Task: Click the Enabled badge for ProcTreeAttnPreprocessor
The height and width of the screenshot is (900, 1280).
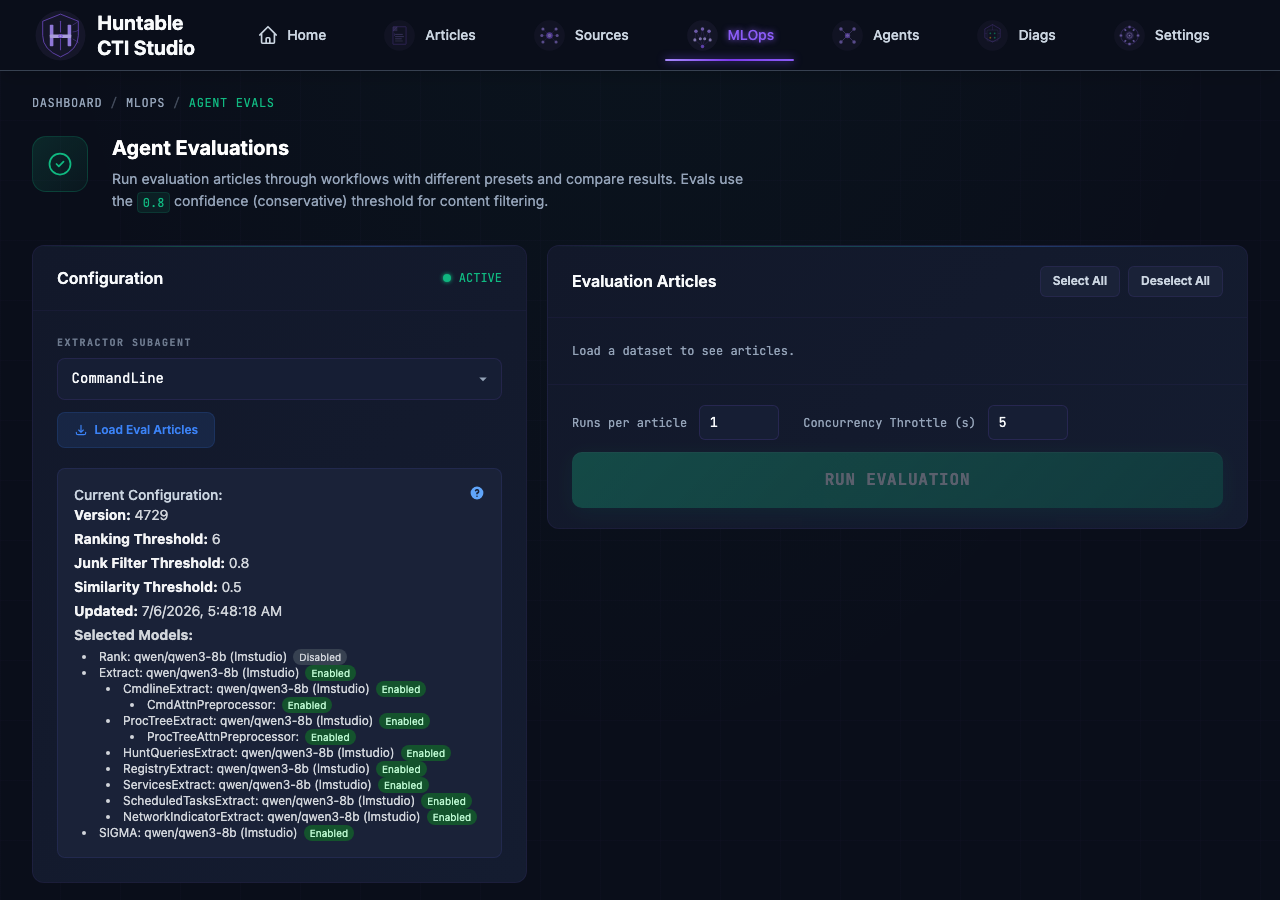Action: (330, 737)
